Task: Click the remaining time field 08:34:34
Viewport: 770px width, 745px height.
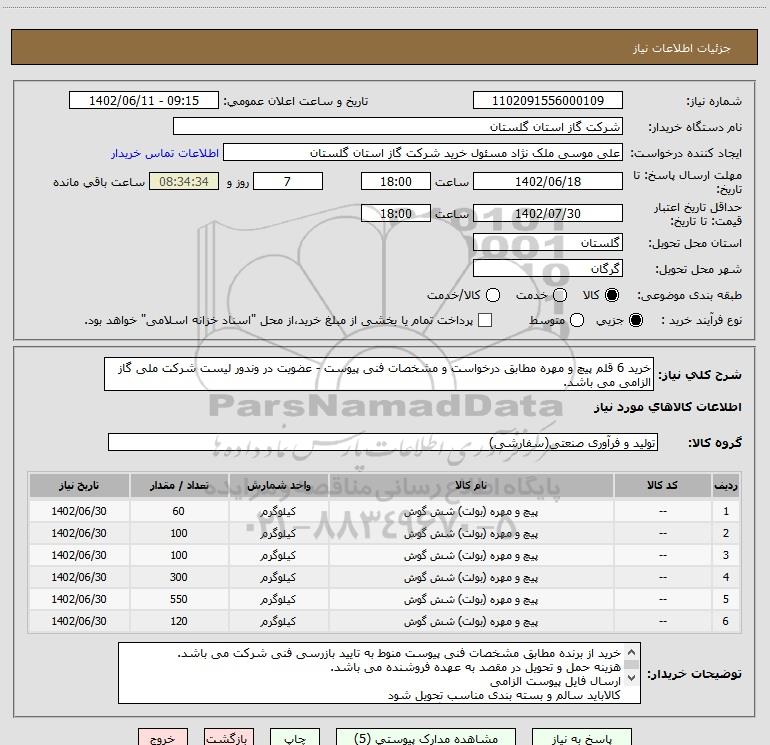Action: coord(184,181)
